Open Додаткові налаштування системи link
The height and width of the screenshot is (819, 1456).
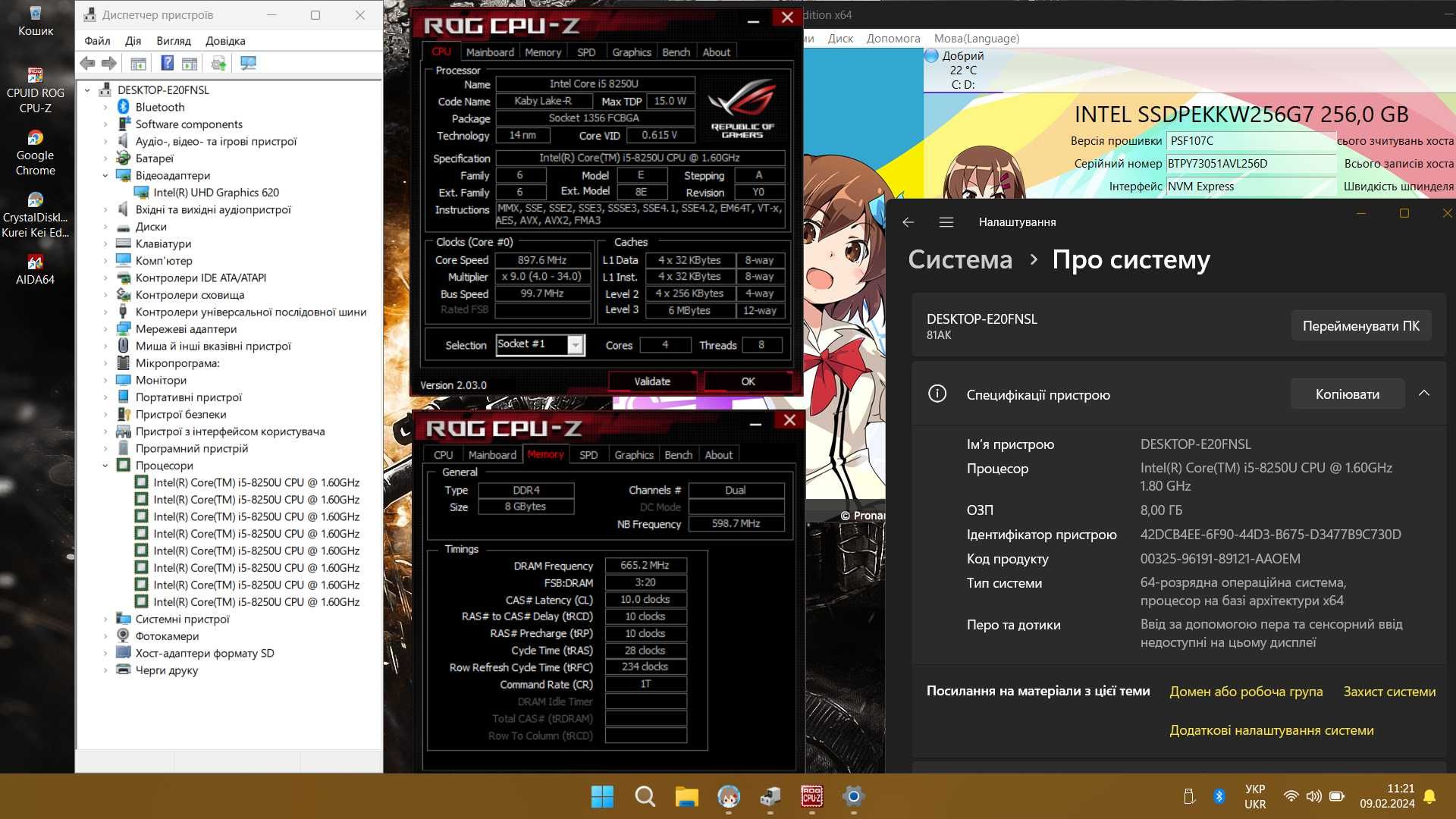(1272, 730)
